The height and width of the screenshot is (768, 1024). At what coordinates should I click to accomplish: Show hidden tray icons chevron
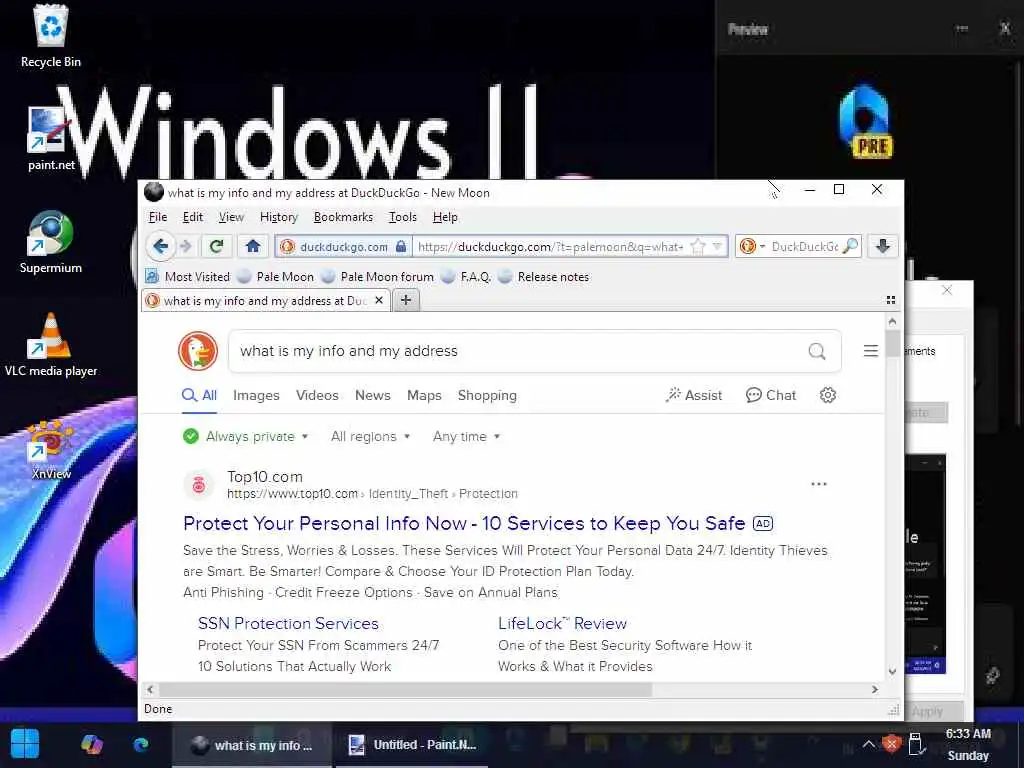[x=868, y=744]
